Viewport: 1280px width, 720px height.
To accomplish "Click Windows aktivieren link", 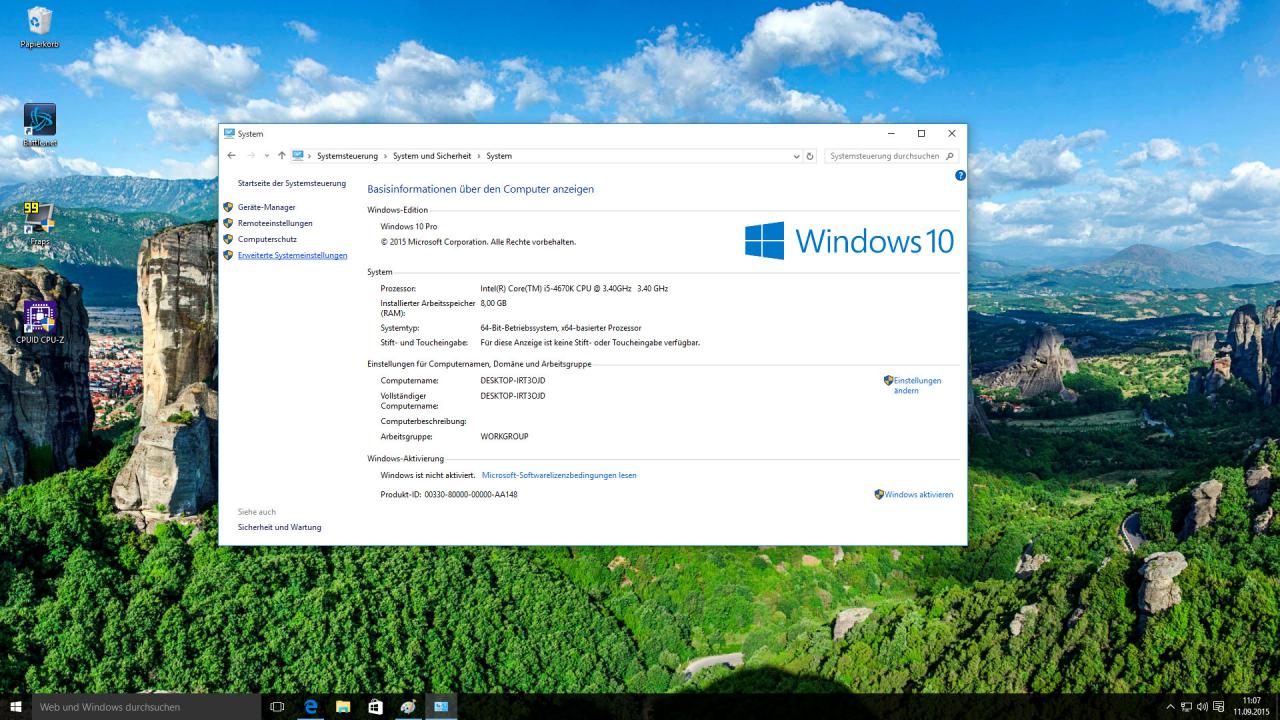I will coord(919,494).
